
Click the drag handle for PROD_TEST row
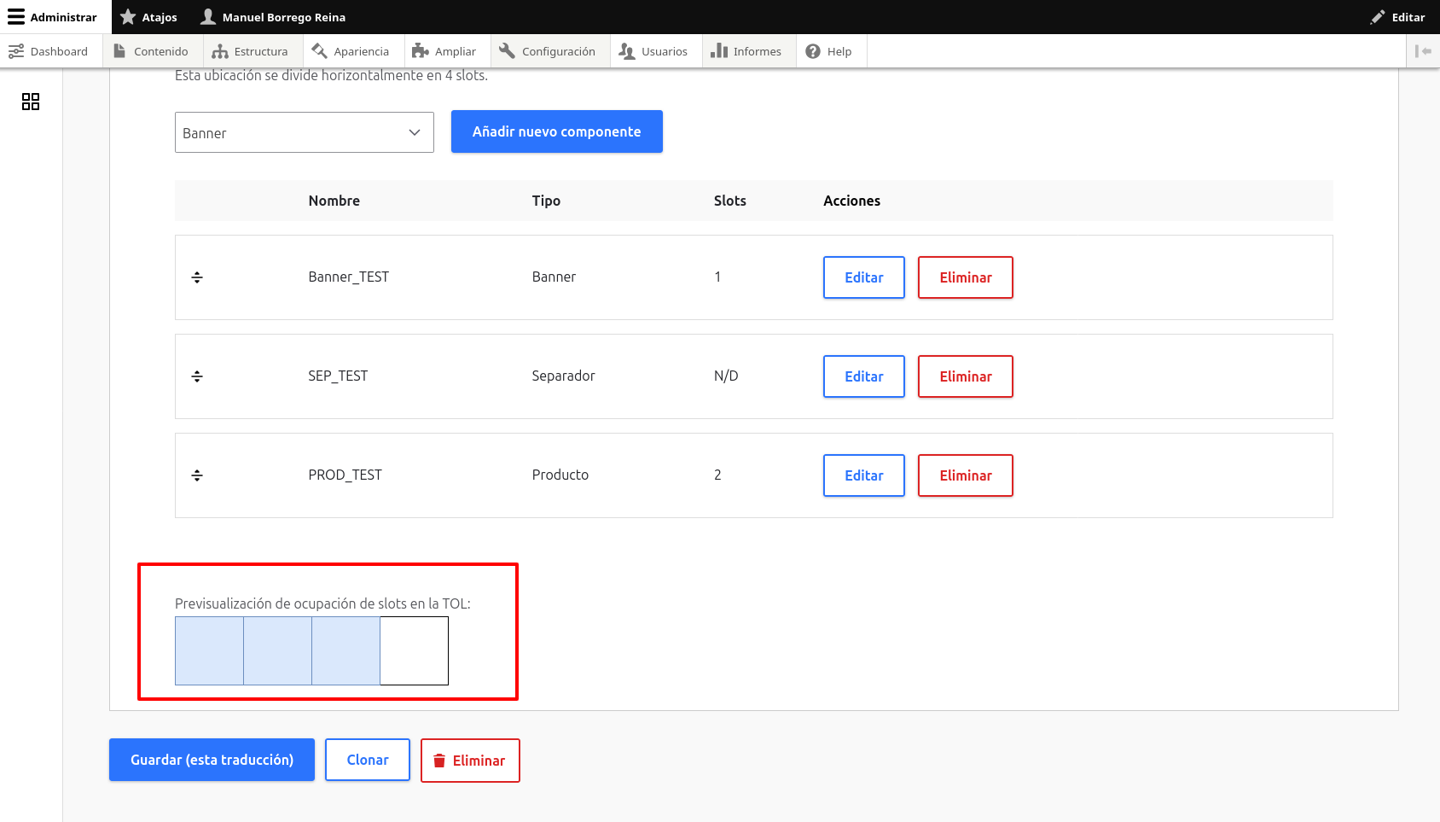click(197, 475)
